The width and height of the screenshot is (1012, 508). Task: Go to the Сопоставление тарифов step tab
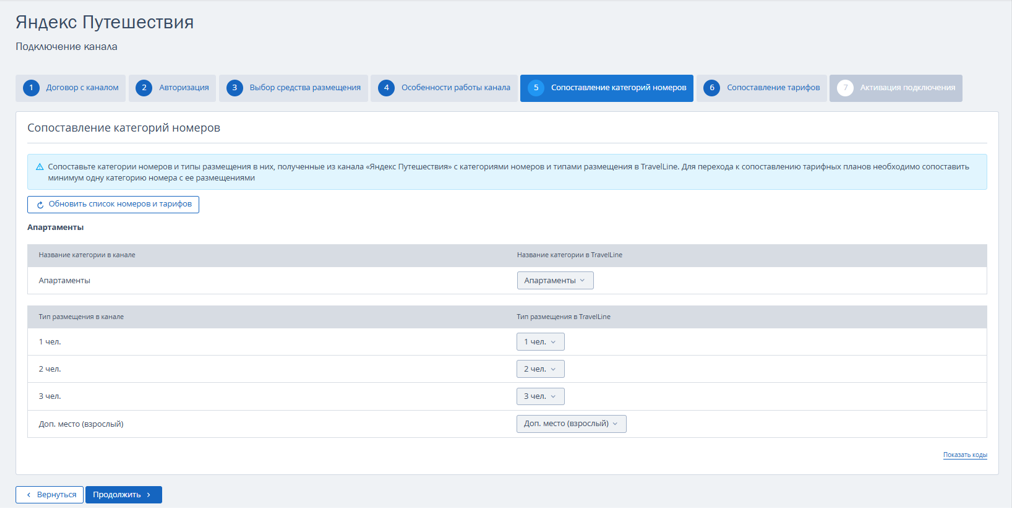[x=762, y=88]
